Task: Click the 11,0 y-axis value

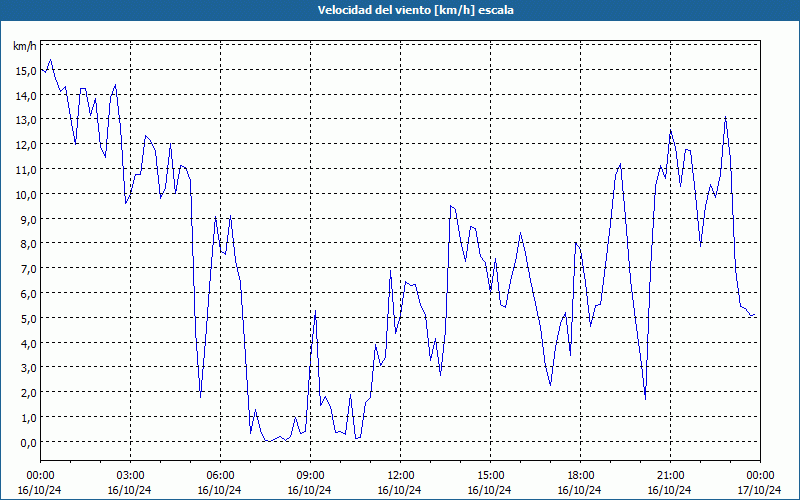Action: coord(26,170)
